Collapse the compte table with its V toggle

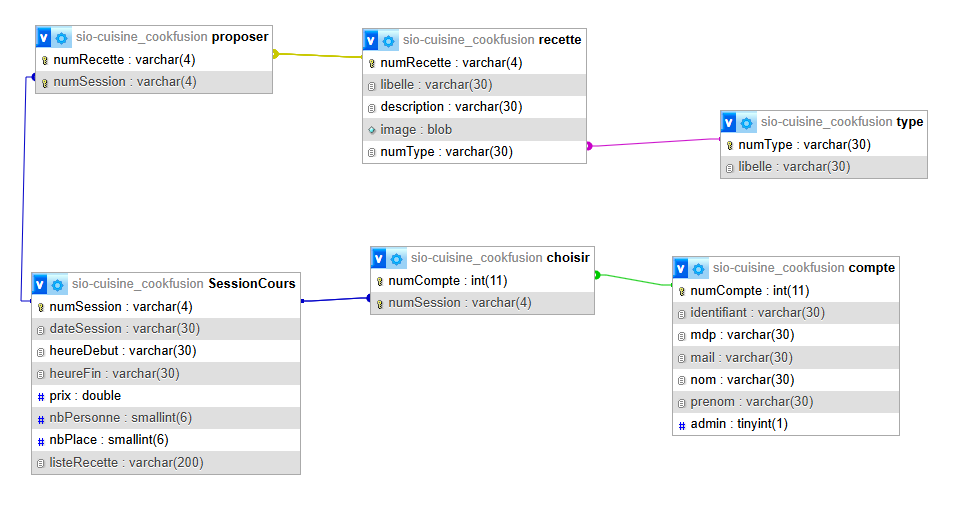pos(681,269)
